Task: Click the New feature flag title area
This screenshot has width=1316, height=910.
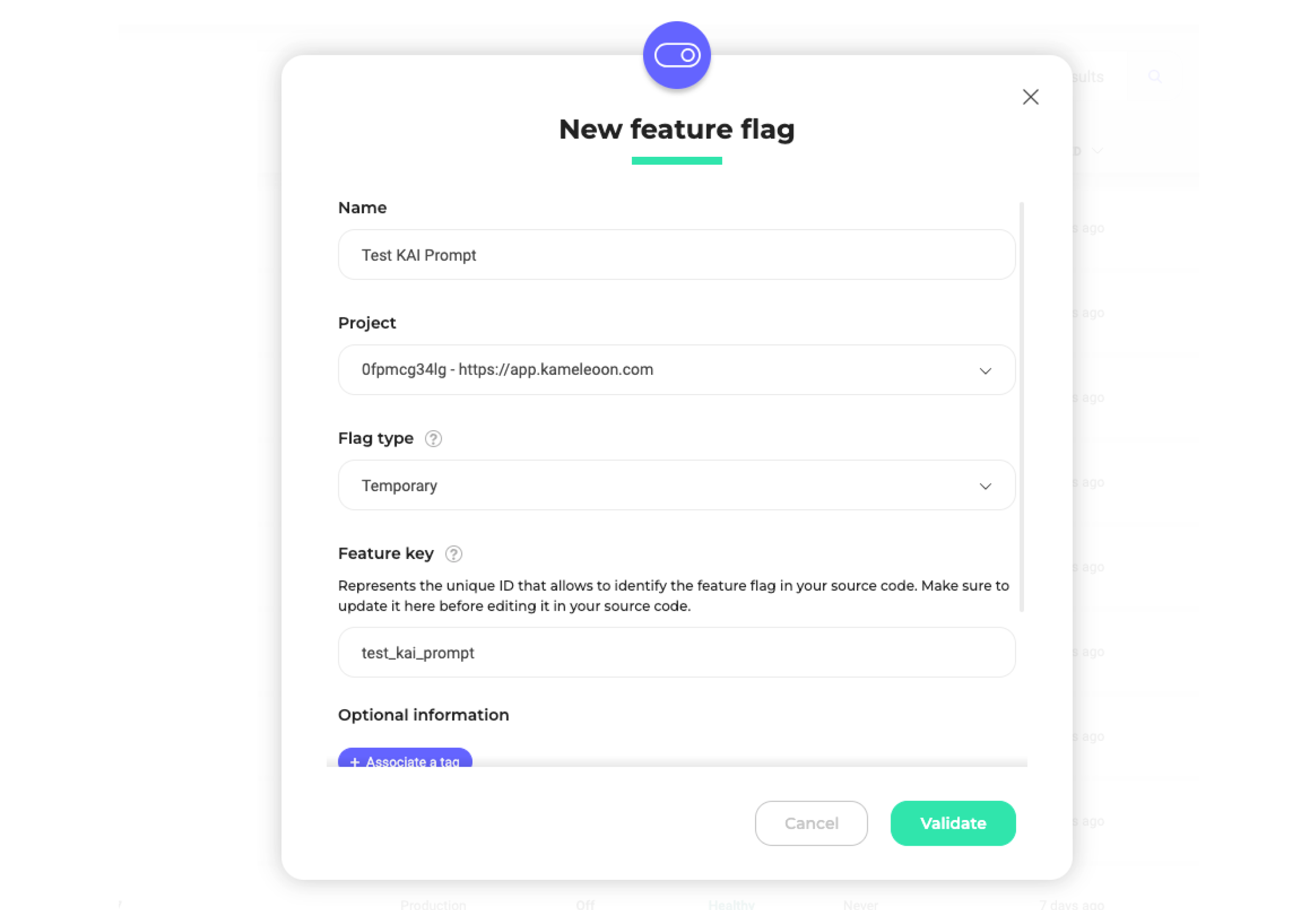Action: 676,128
